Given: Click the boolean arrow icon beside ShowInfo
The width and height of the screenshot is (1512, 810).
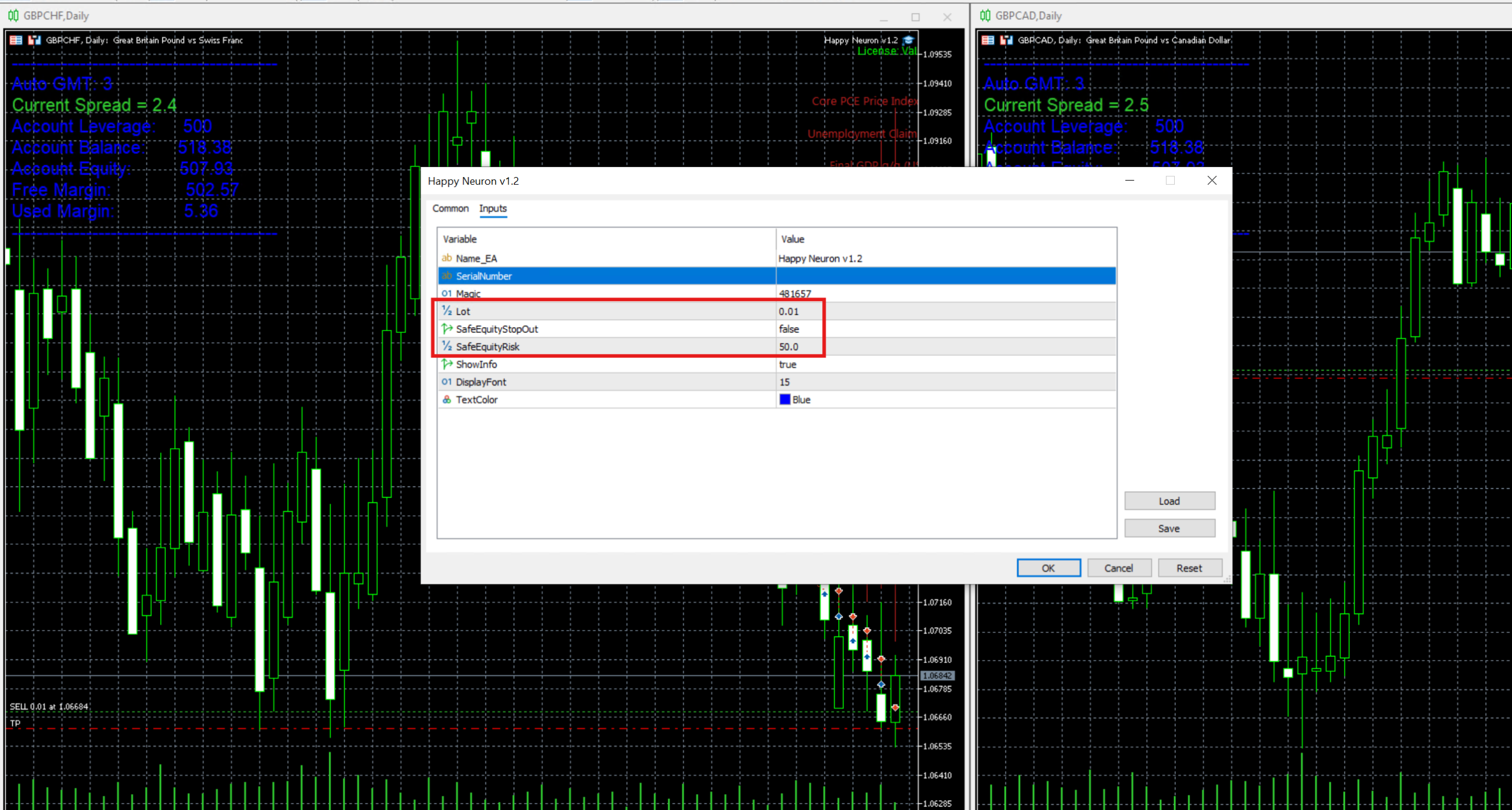Looking at the screenshot, I should 447,364.
